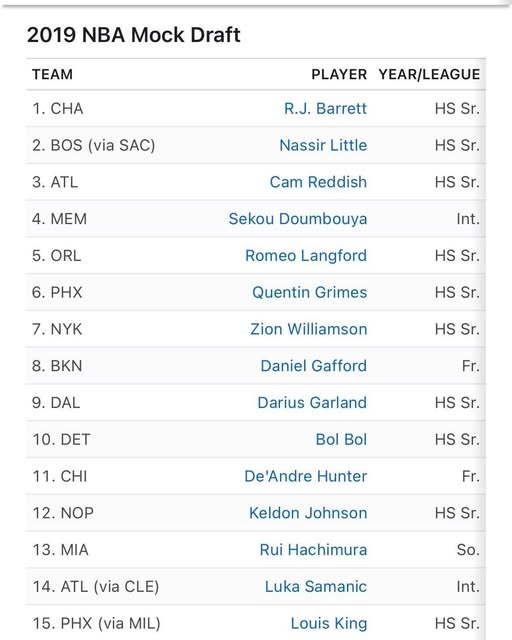Open R.J. Barrett player link
The image size is (512, 640).
(x=325, y=109)
